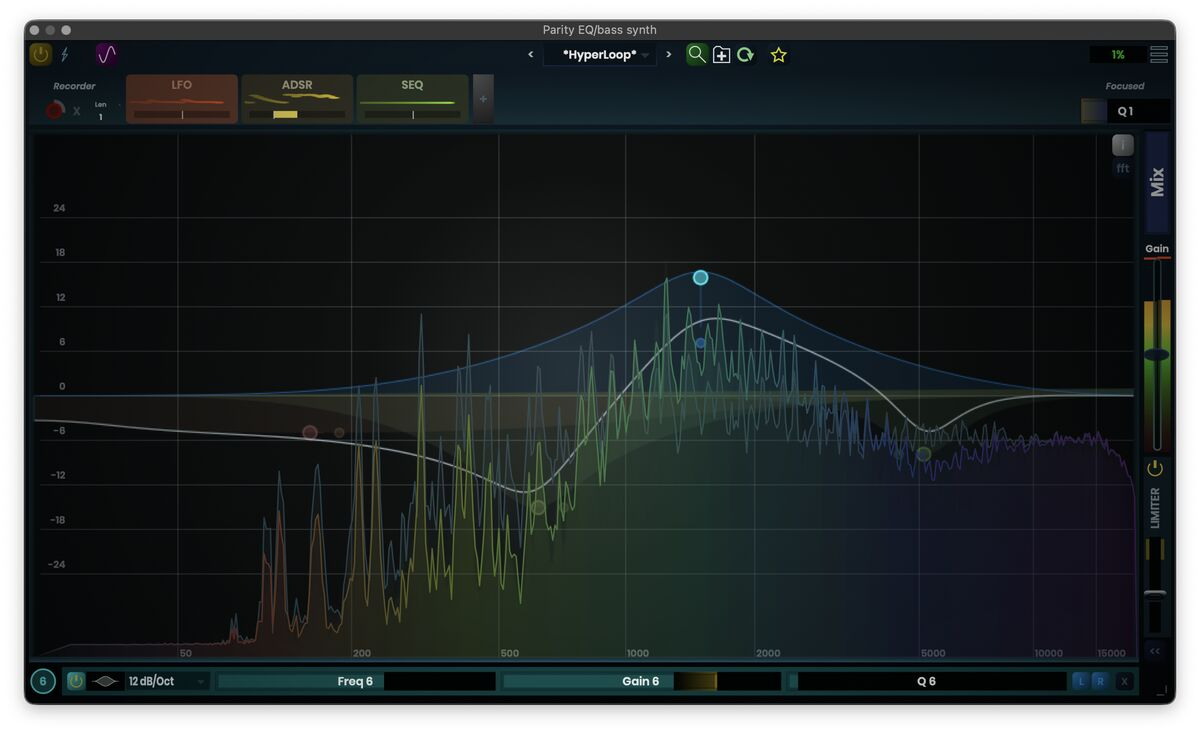Click the circular reload preset icon
This screenshot has height=733, width=1200.
coord(746,55)
